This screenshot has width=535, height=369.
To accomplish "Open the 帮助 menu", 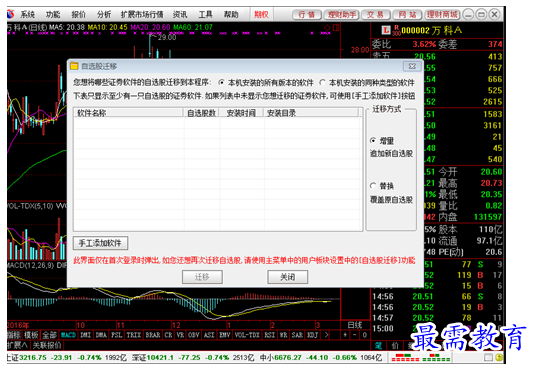I will tap(231, 14).
